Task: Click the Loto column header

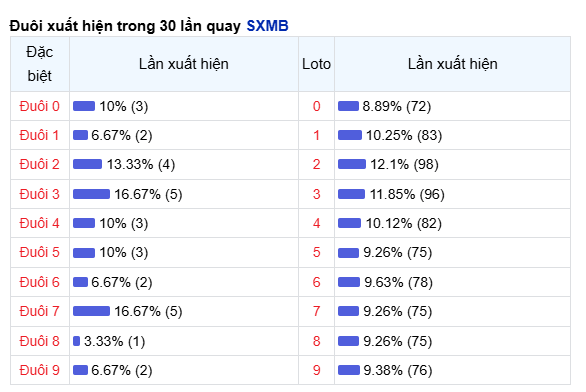Action: pyautogui.click(x=316, y=64)
